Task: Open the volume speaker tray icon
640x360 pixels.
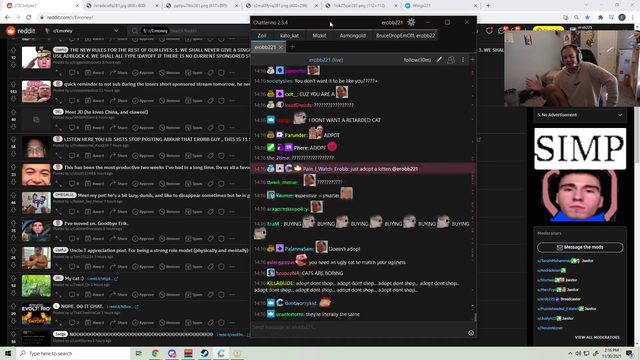Action: pos(578,353)
